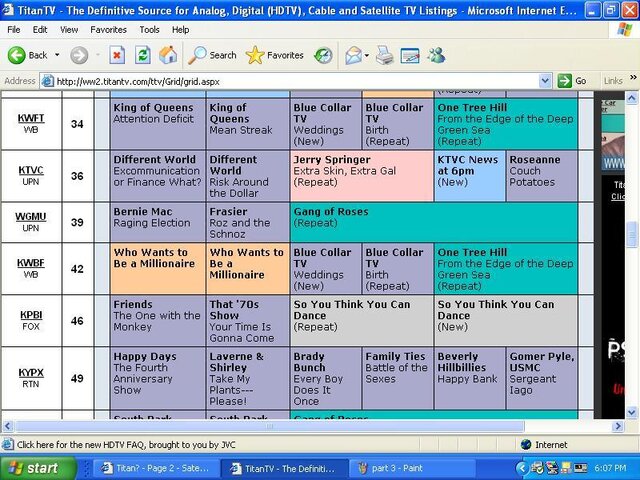This screenshot has height=480, width=640.
Task: Open History clock icon
Action: (323, 56)
